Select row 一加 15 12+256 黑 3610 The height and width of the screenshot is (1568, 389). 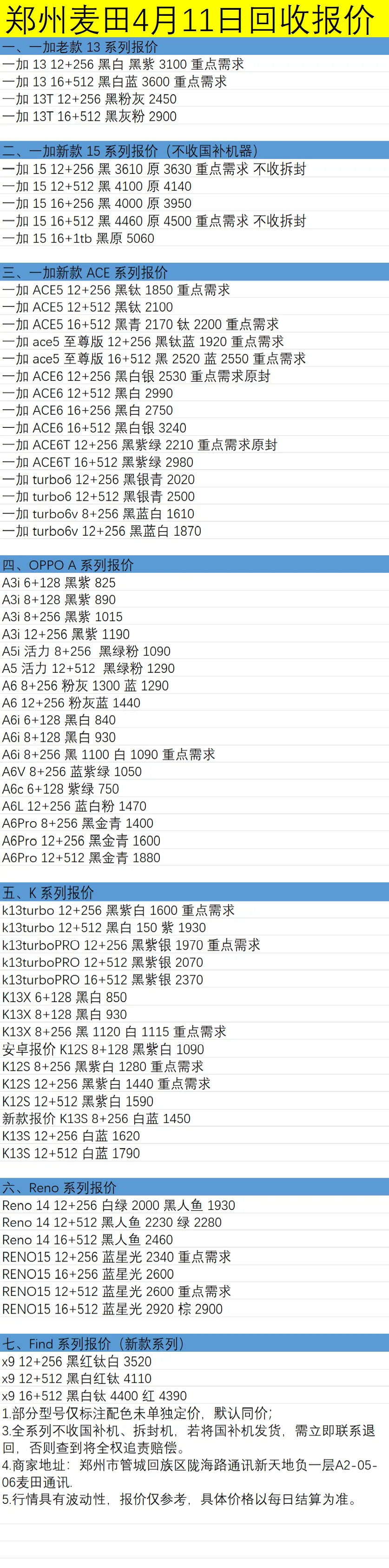point(194,169)
